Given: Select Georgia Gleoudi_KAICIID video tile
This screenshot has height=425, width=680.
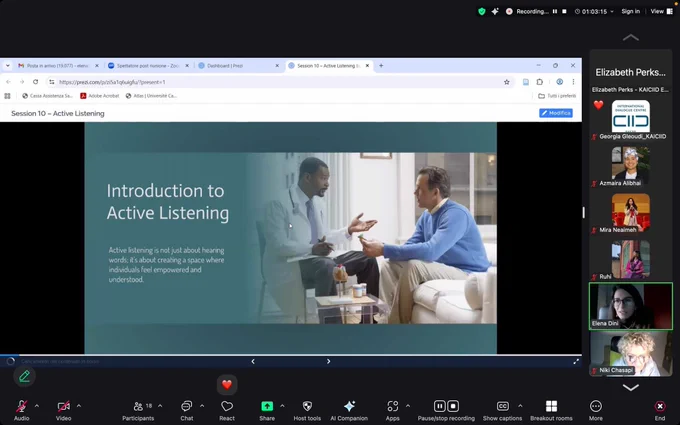Looking at the screenshot, I should tap(631, 119).
